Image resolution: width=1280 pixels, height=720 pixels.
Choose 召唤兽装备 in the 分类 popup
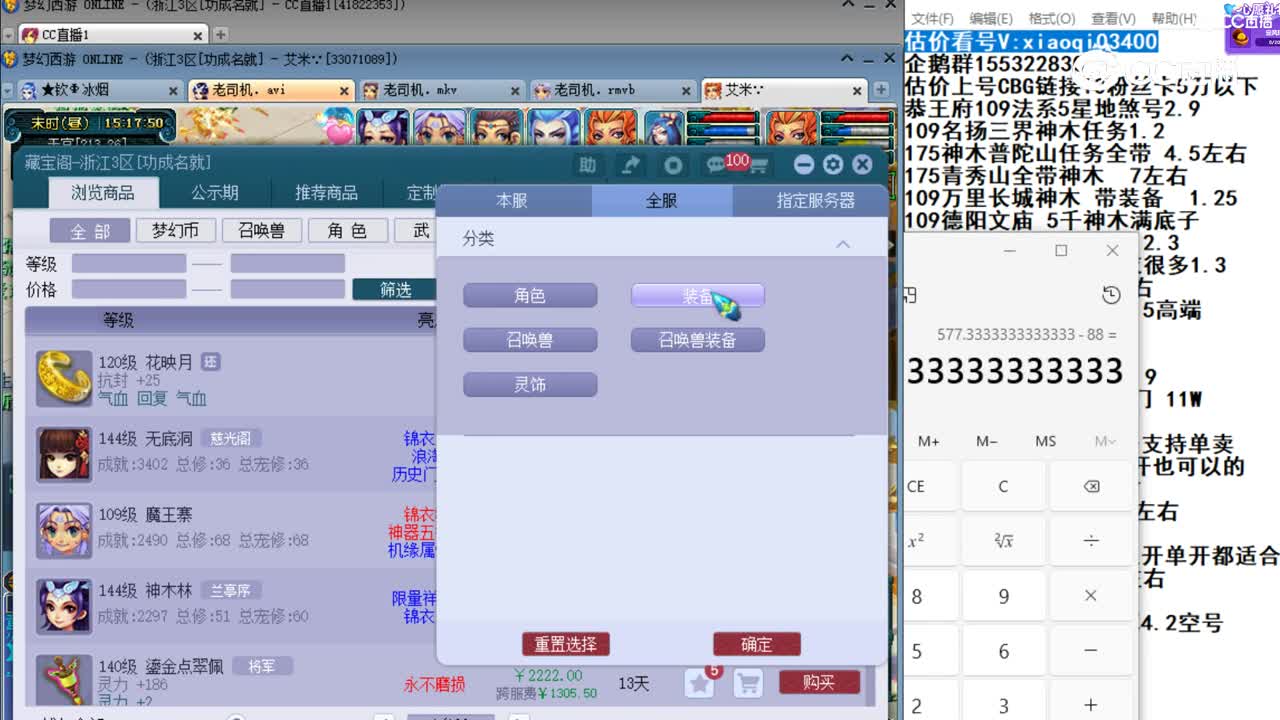coord(698,340)
